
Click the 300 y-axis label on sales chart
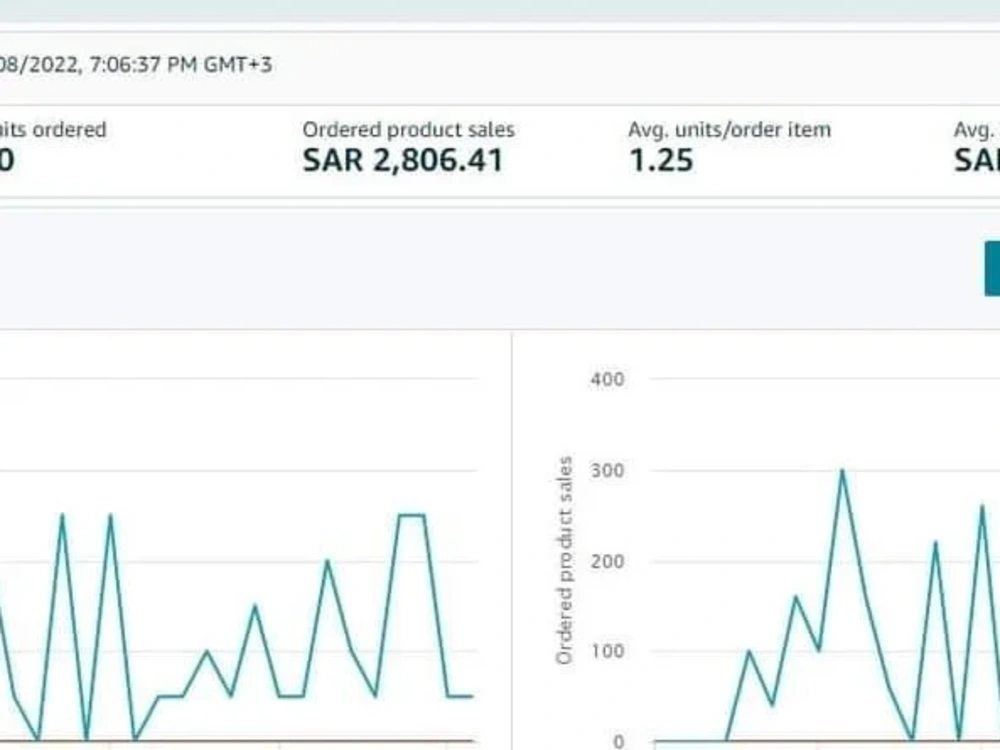(607, 471)
